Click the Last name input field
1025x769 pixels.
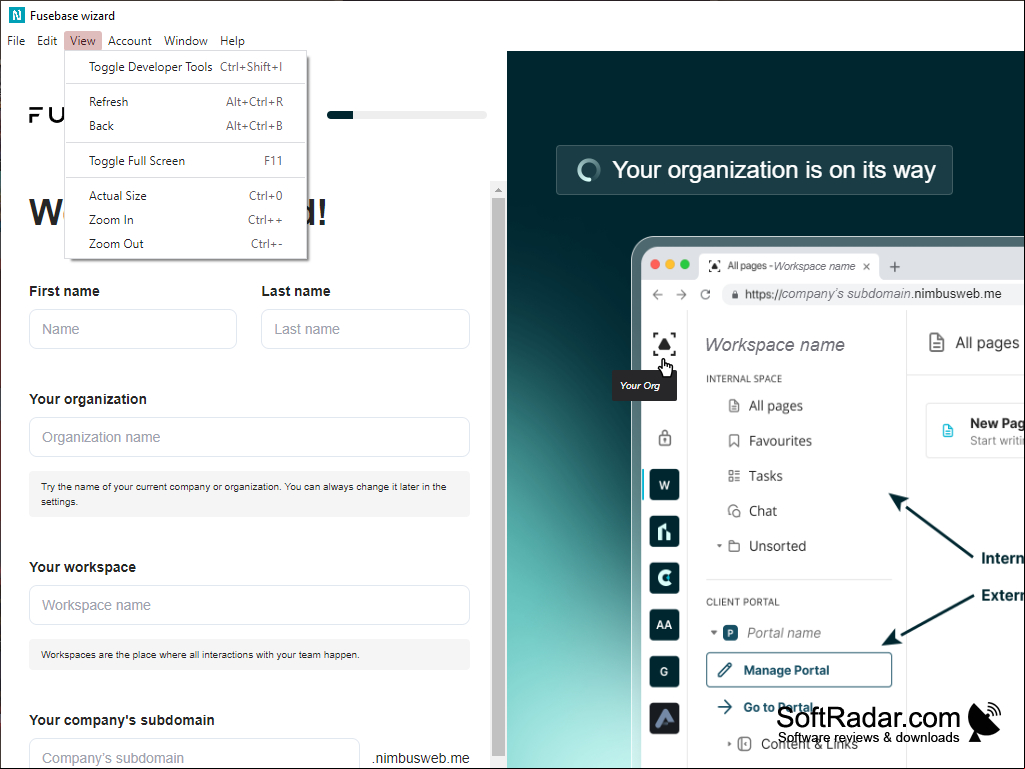pos(365,329)
